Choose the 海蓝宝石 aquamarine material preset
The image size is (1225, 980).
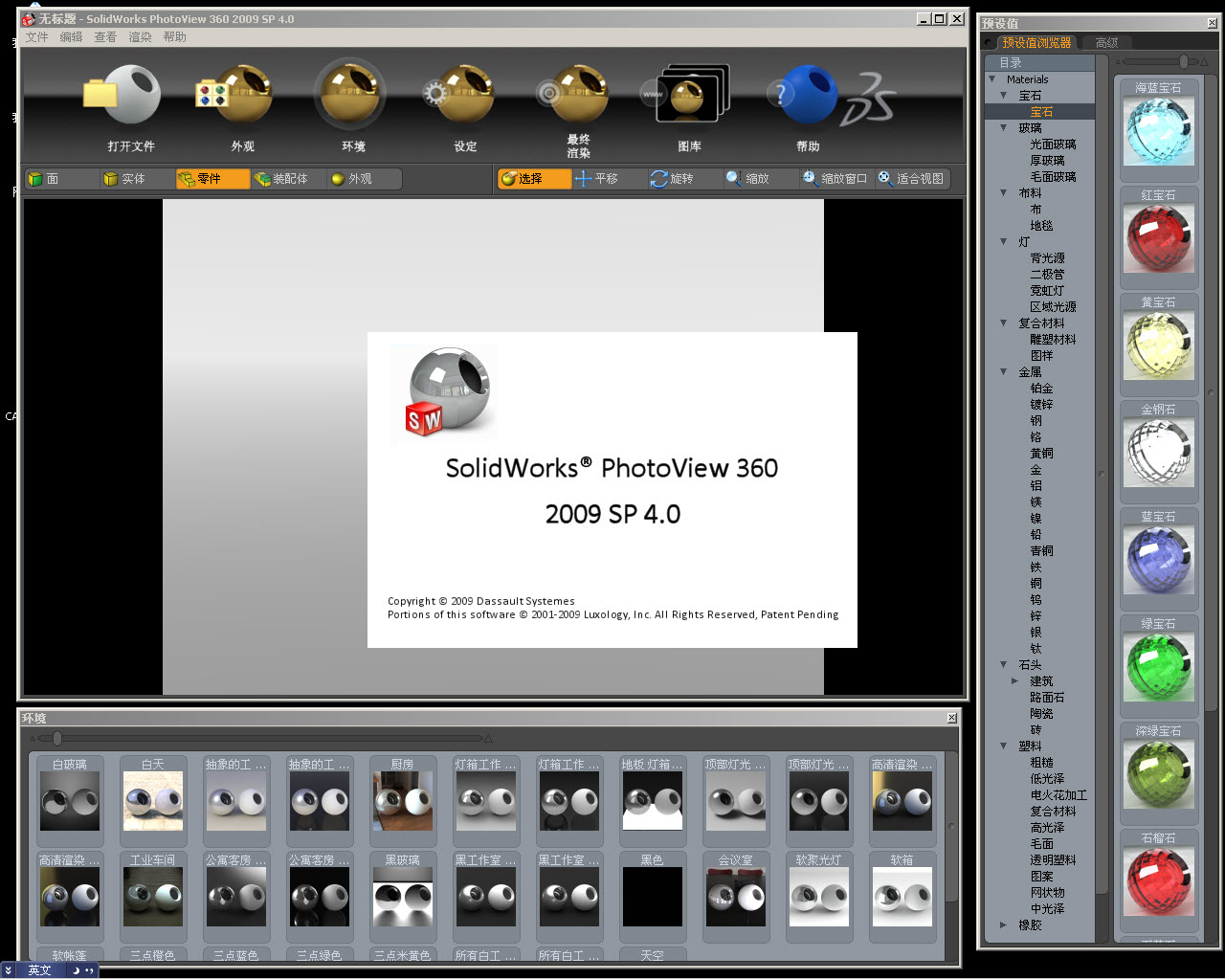[x=1159, y=131]
